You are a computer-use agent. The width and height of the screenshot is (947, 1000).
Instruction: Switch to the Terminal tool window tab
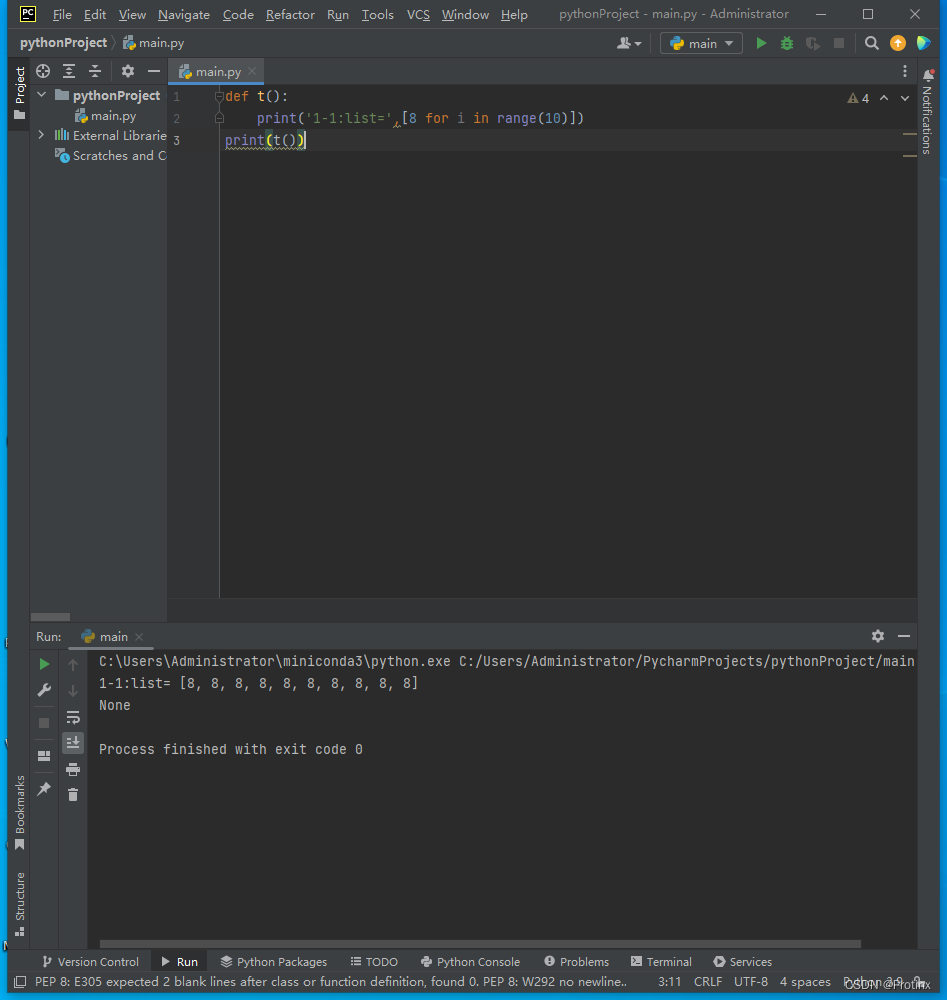click(661, 962)
